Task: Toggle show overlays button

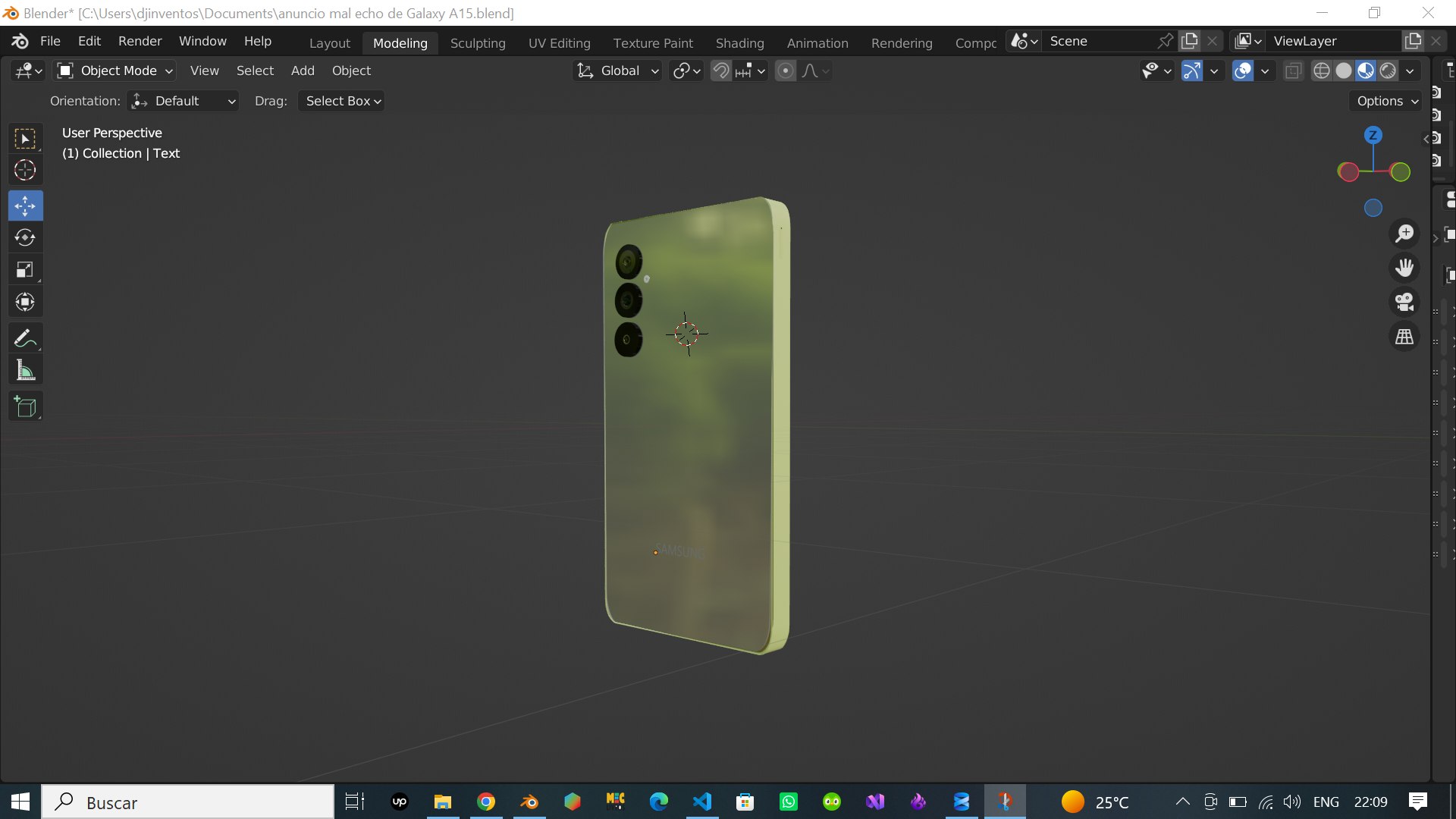Action: point(1243,71)
